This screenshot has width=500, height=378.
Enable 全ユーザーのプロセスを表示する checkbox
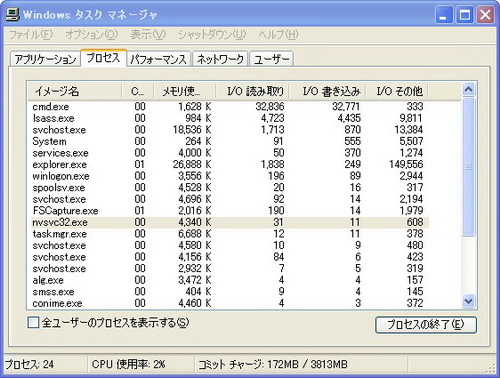33,323
